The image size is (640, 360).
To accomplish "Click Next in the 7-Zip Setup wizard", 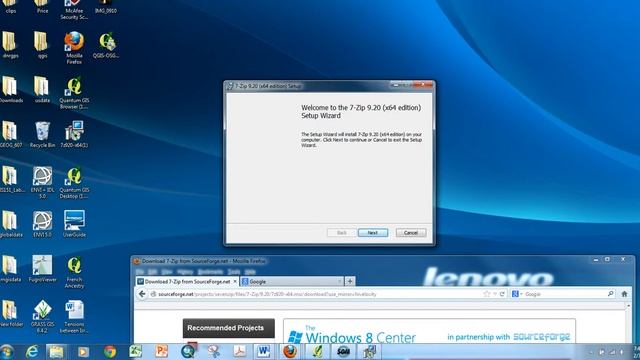I will click(x=373, y=233).
